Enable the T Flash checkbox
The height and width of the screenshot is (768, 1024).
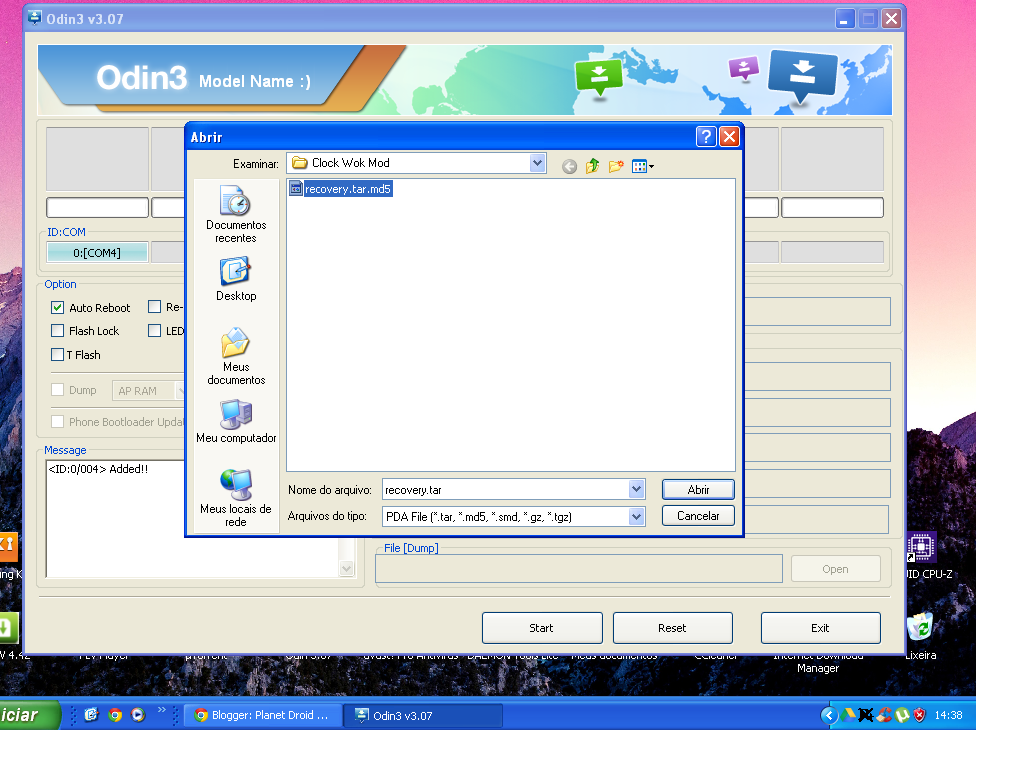point(57,355)
